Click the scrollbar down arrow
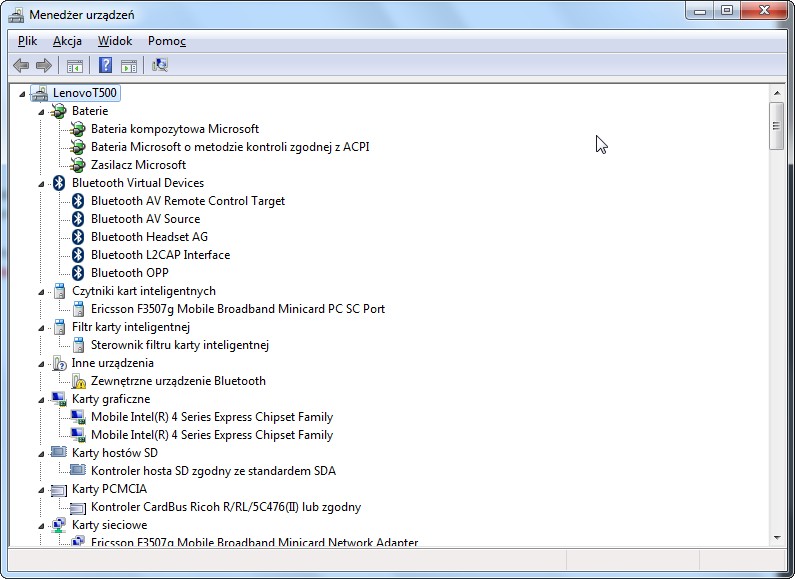This screenshot has height=579, width=795. (x=777, y=538)
